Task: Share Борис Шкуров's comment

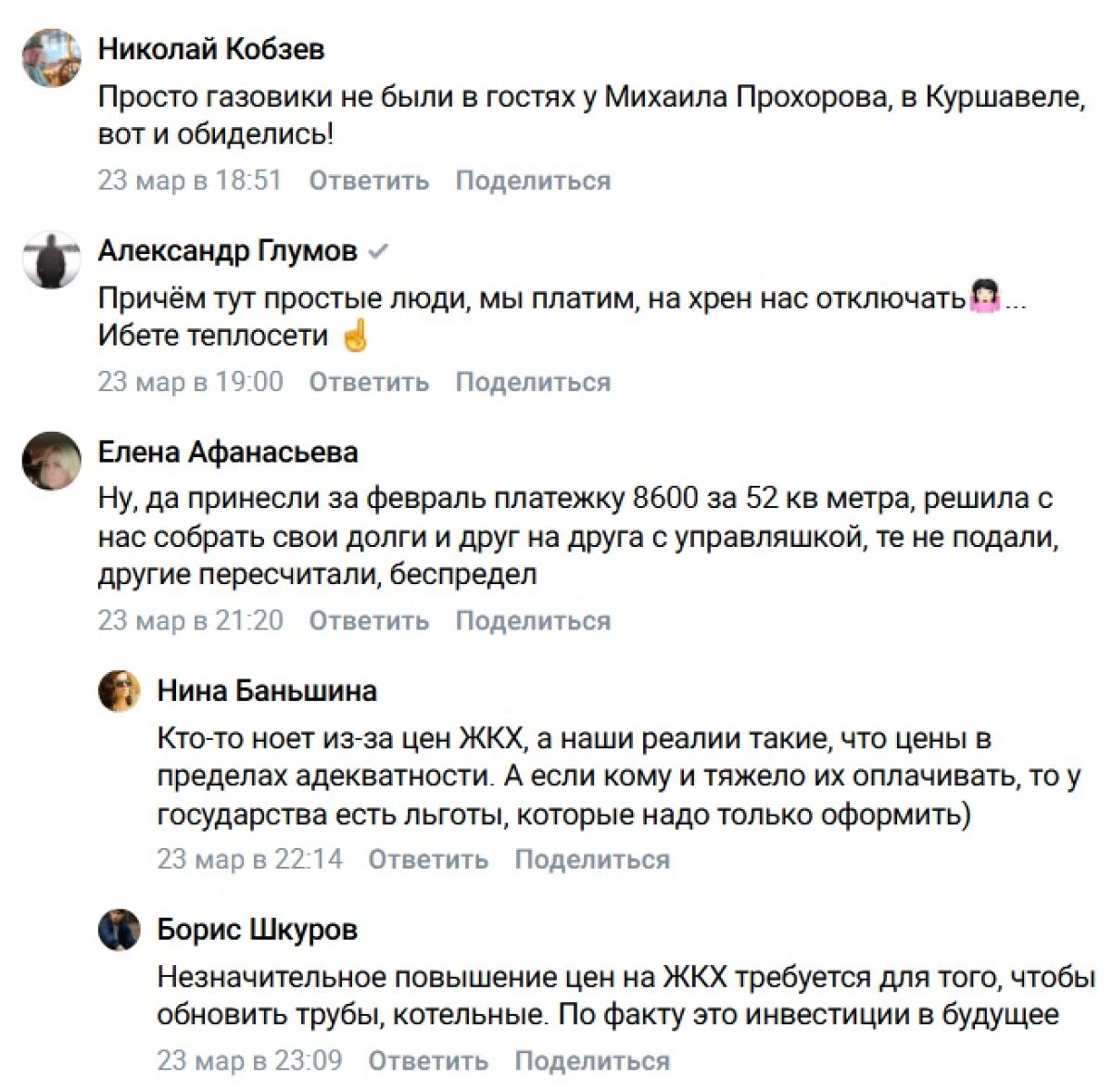Action: 592,1060
